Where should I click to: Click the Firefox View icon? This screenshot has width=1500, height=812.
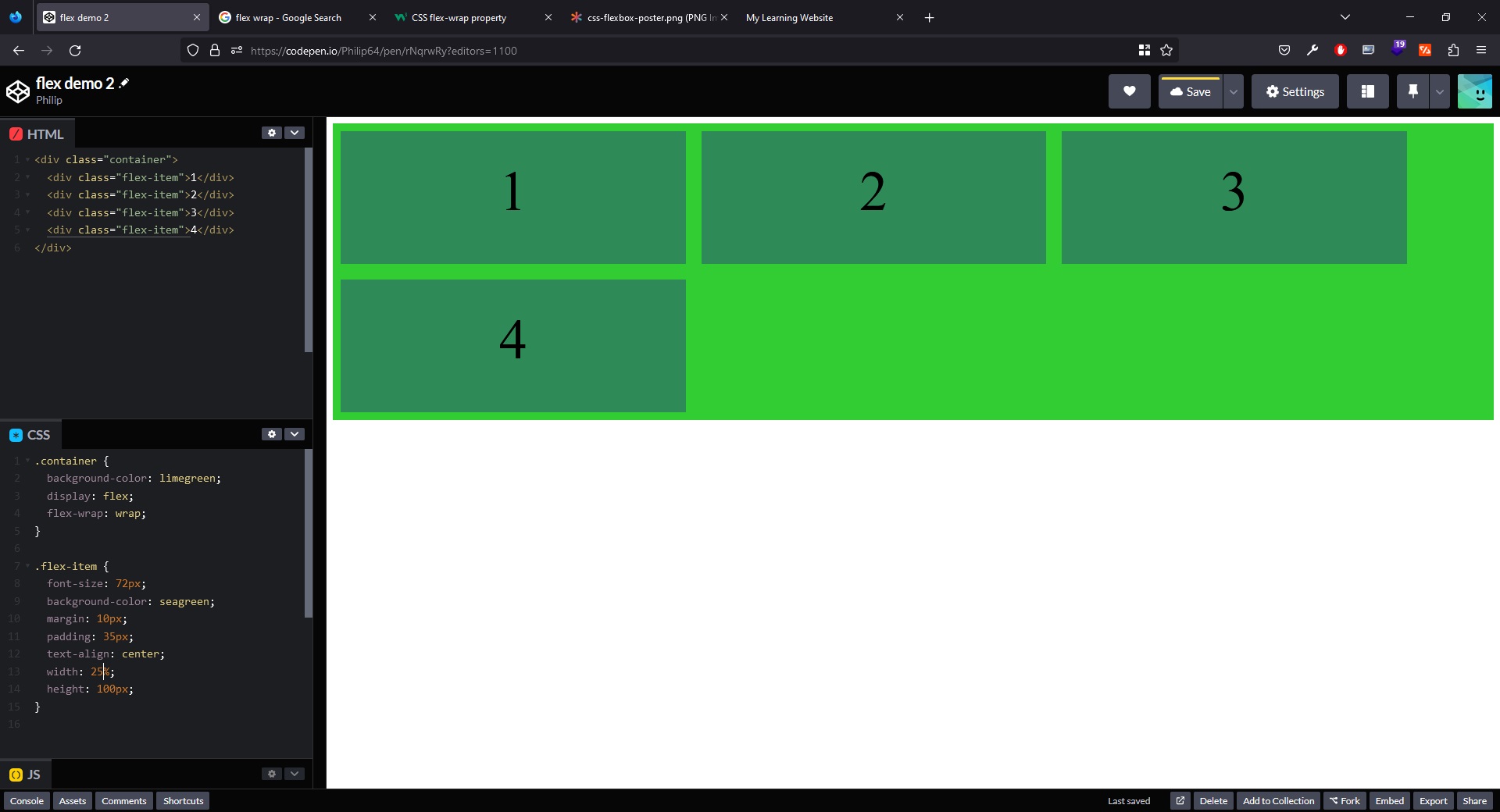16,16
